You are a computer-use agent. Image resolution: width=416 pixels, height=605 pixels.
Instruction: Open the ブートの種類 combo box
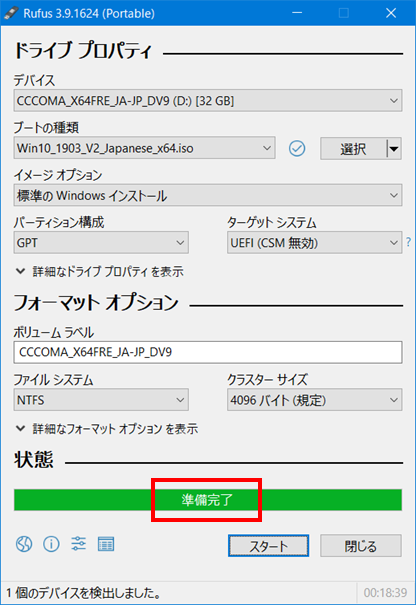[144, 148]
